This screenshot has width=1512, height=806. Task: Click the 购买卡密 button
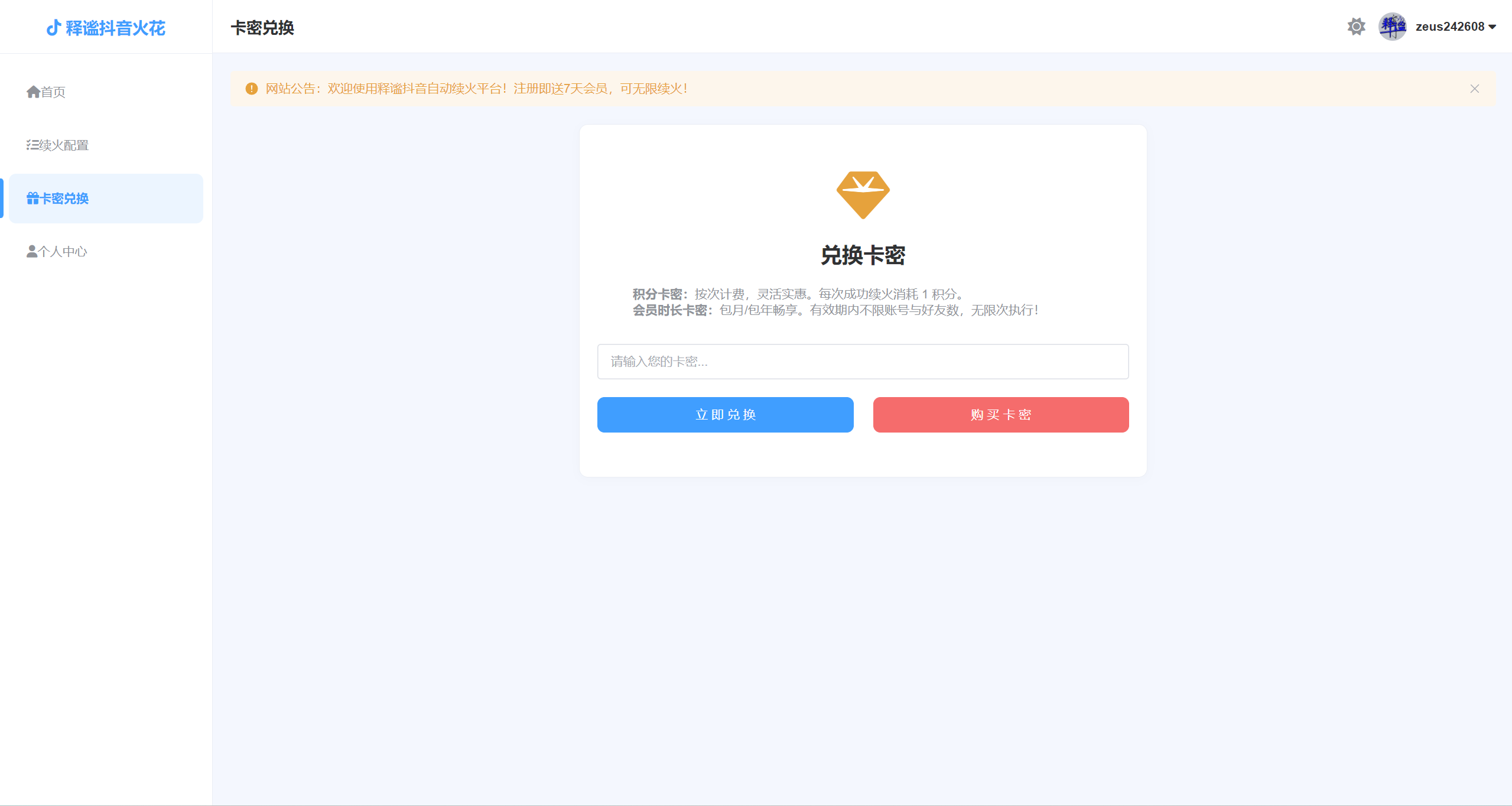pyautogui.click(x=1000, y=415)
